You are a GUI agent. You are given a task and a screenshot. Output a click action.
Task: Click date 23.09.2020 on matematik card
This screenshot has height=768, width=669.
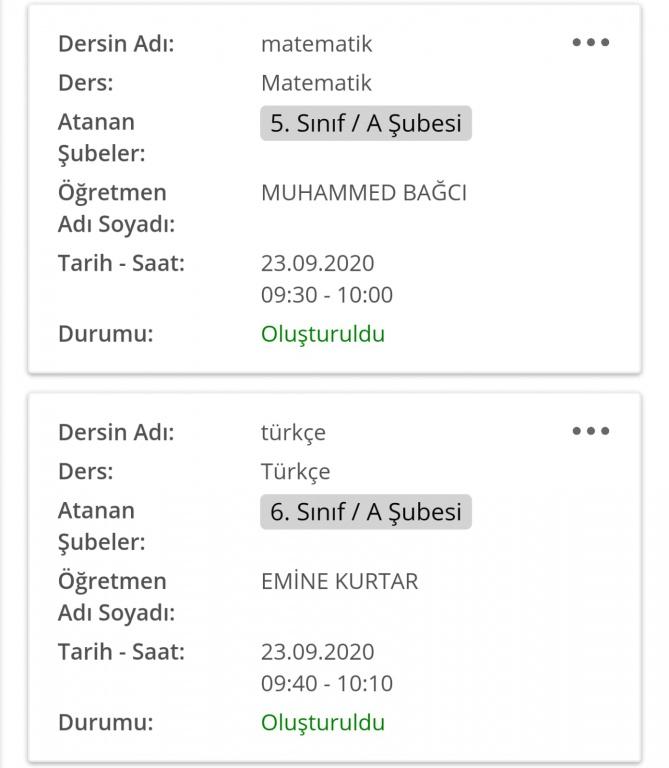click(x=317, y=264)
